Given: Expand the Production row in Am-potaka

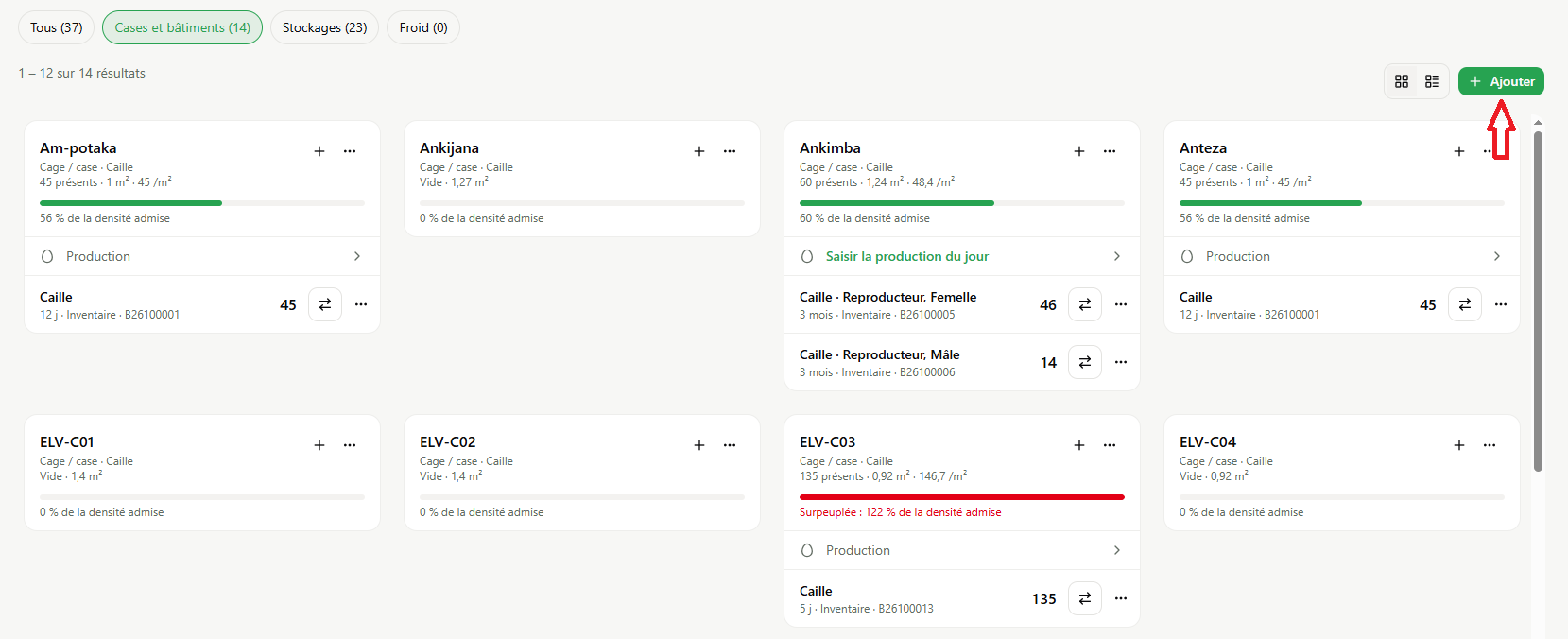Looking at the screenshot, I should point(202,256).
